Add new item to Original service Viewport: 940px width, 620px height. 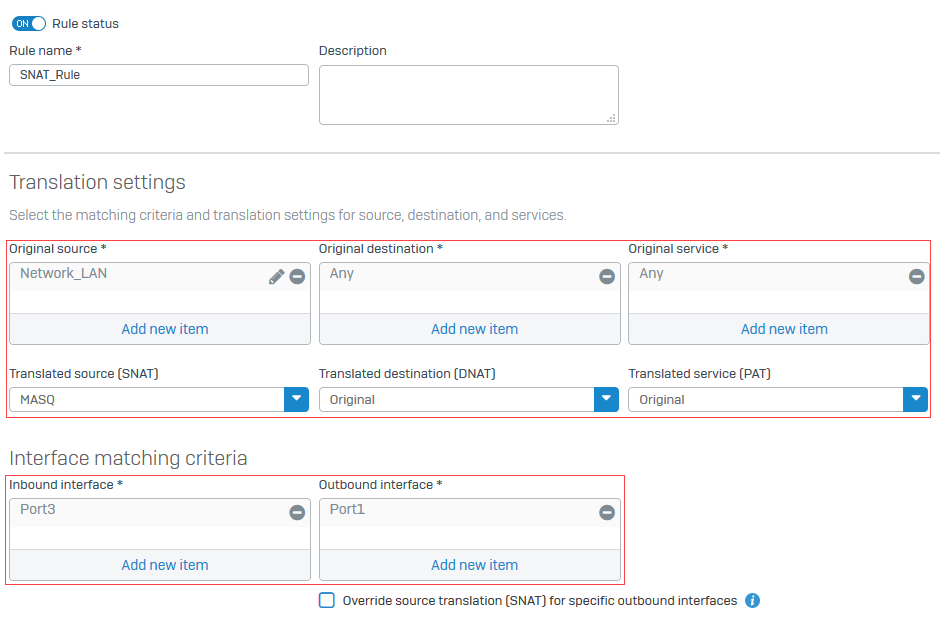pyautogui.click(x=784, y=328)
